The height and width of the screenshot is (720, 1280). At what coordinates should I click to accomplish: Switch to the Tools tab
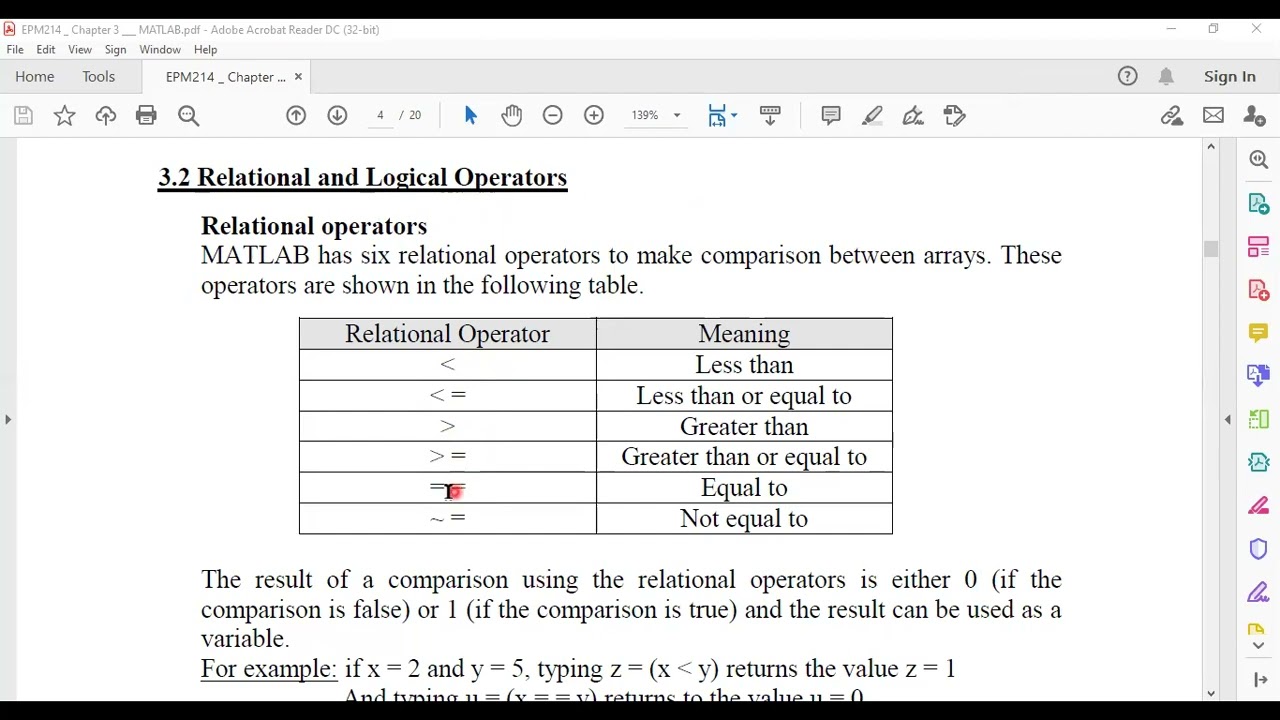pos(99,77)
